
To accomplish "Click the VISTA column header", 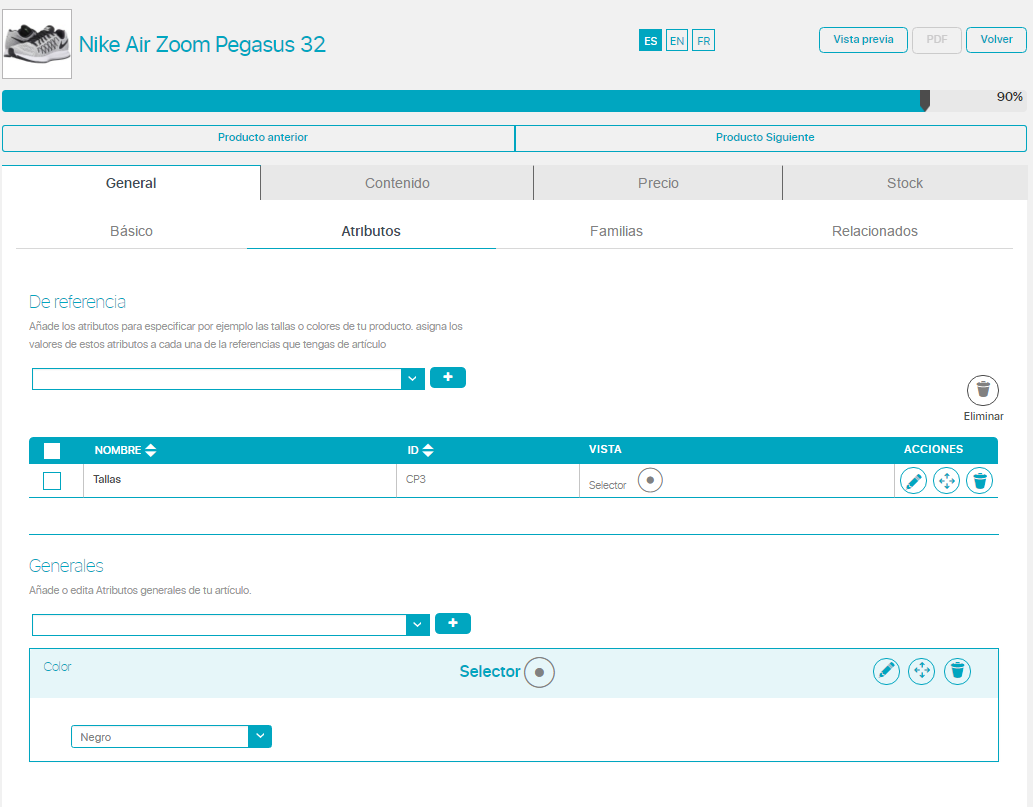I will pyautogui.click(x=605, y=449).
